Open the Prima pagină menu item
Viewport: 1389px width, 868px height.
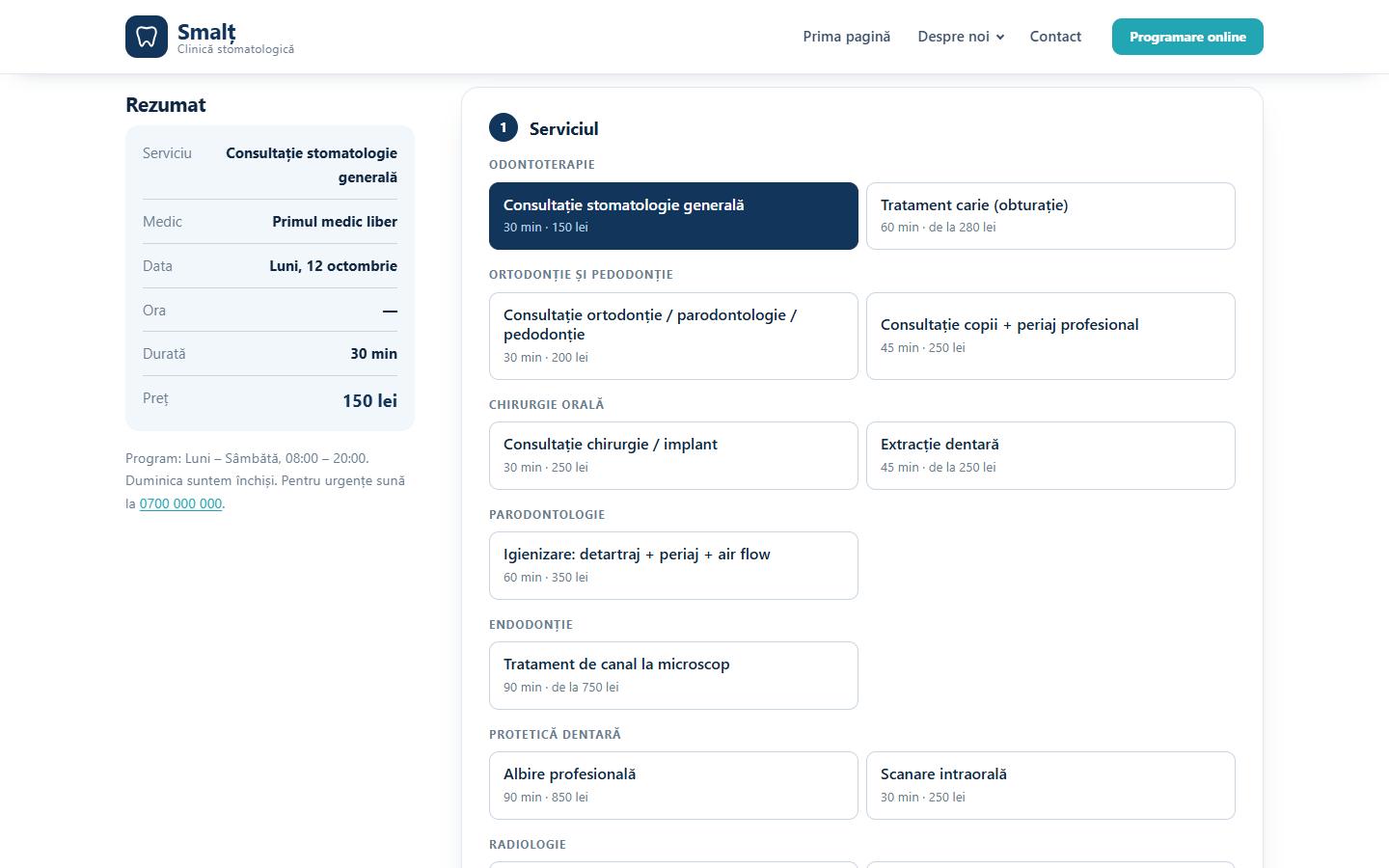(846, 37)
